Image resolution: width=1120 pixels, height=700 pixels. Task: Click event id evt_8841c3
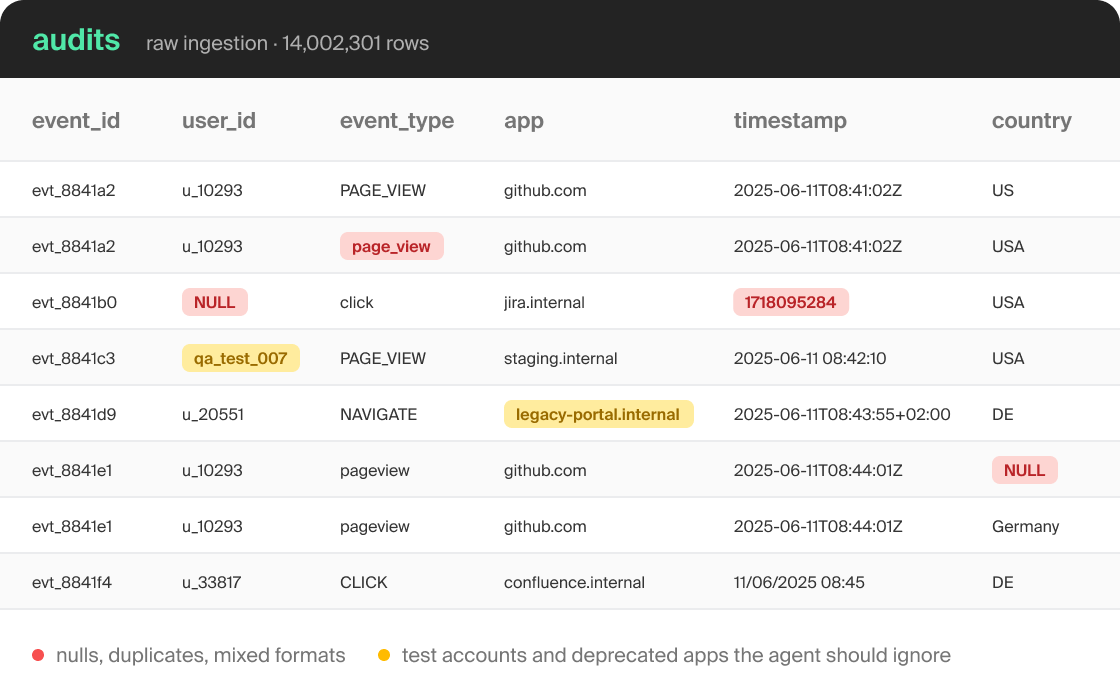[74, 358]
